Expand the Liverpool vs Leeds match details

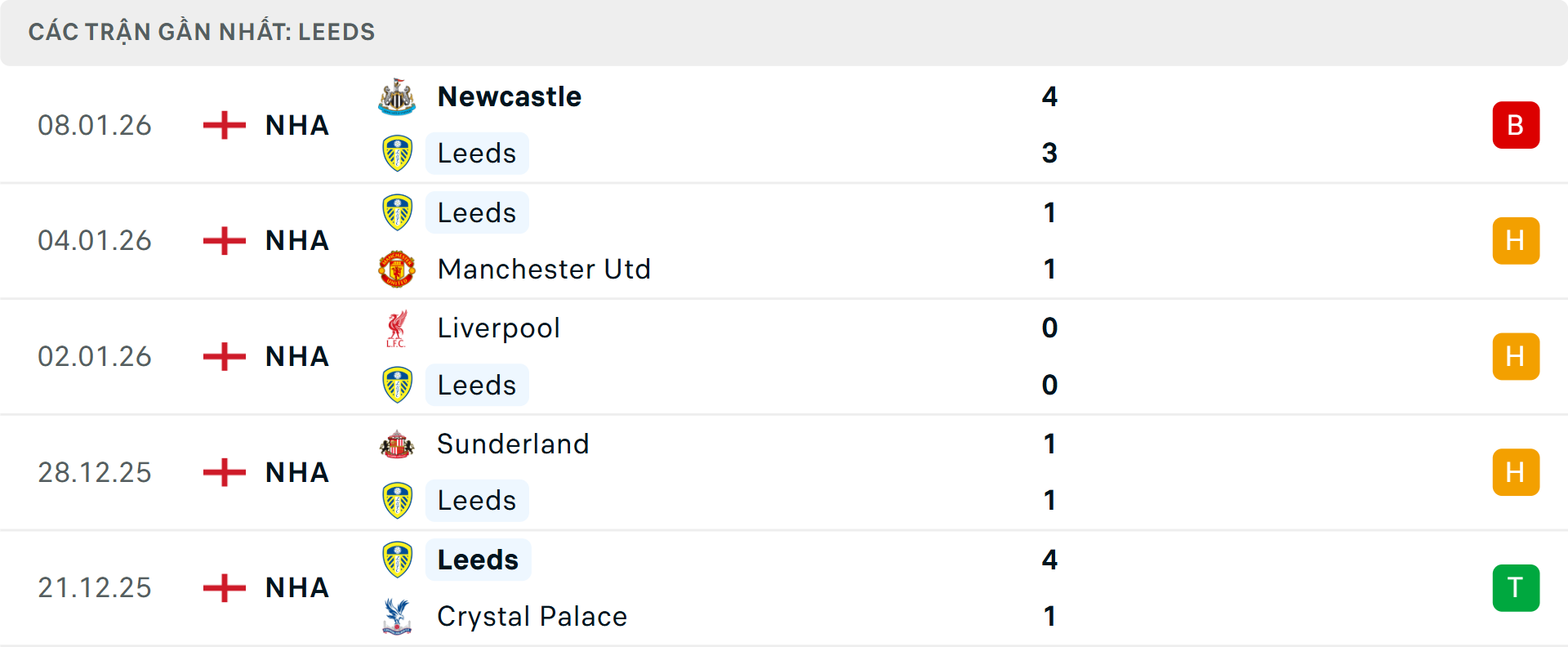point(784,356)
